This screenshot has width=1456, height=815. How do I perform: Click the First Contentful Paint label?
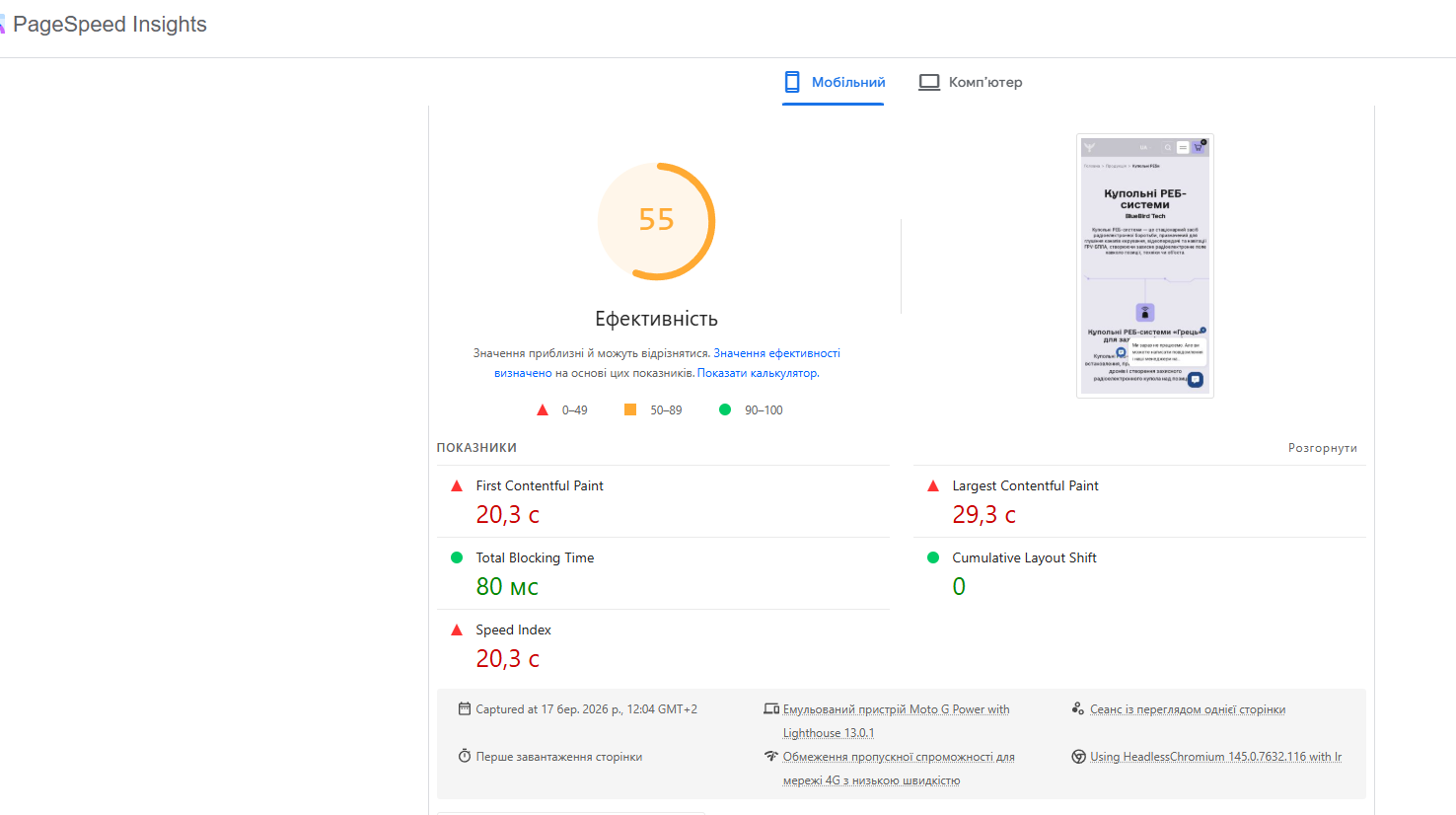(x=540, y=485)
